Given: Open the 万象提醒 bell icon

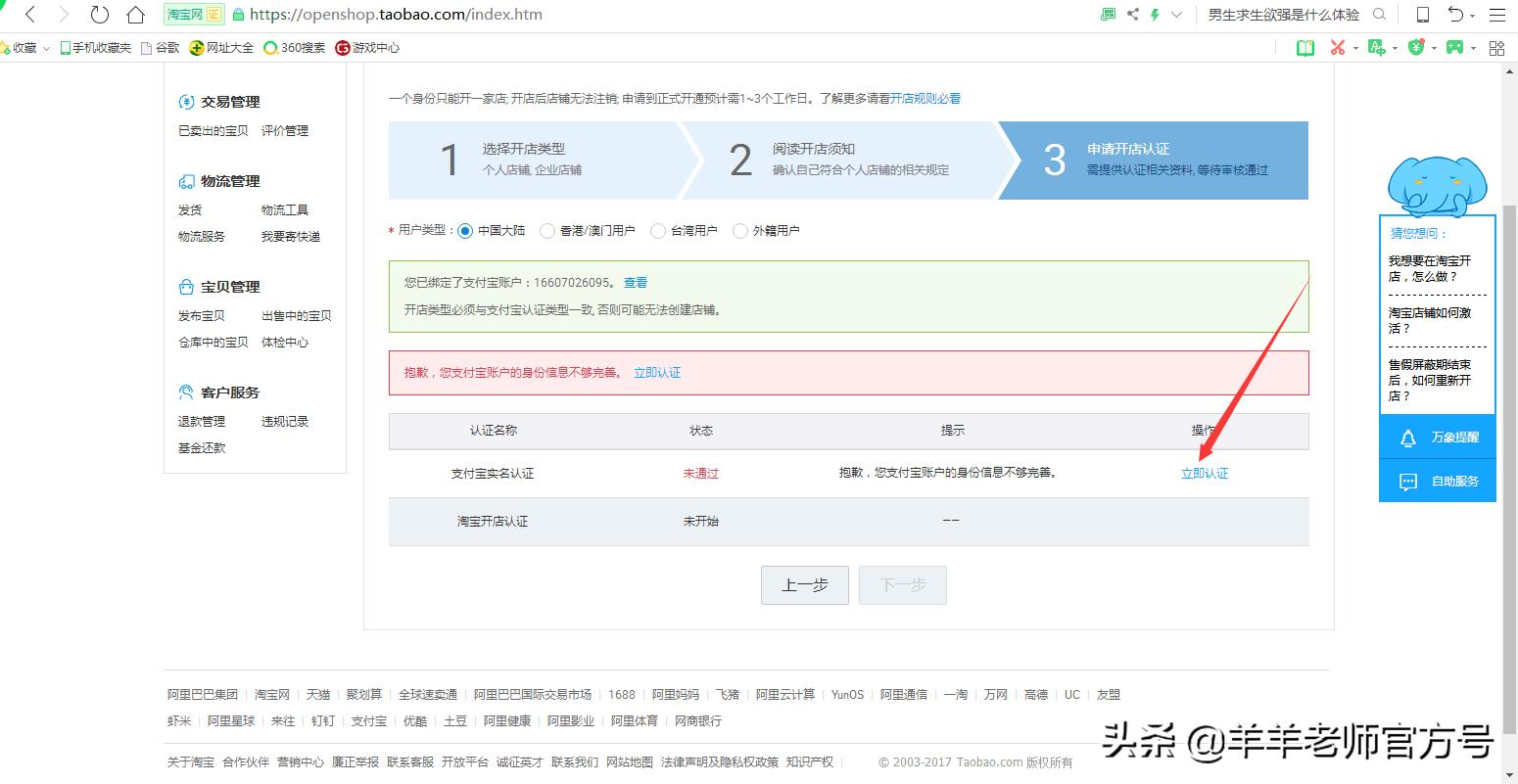Looking at the screenshot, I should tap(1437, 437).
